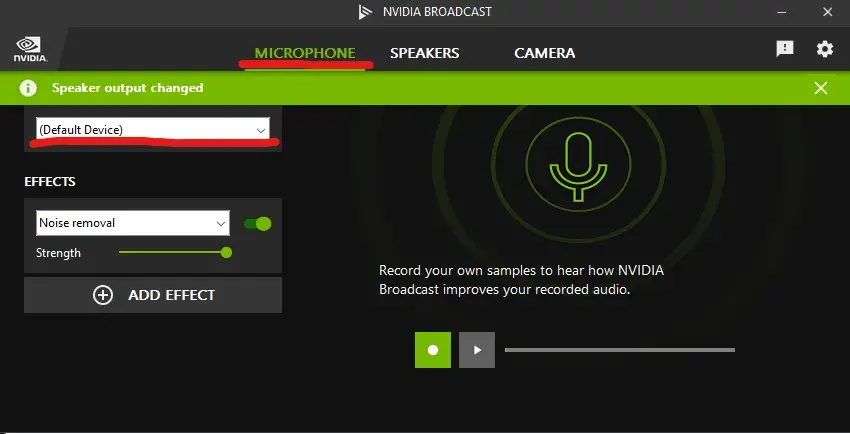The width and height of the screenshot is (850, 434).
Task: Disable the Noise removal effect toggle
Action: click(257, 223)
